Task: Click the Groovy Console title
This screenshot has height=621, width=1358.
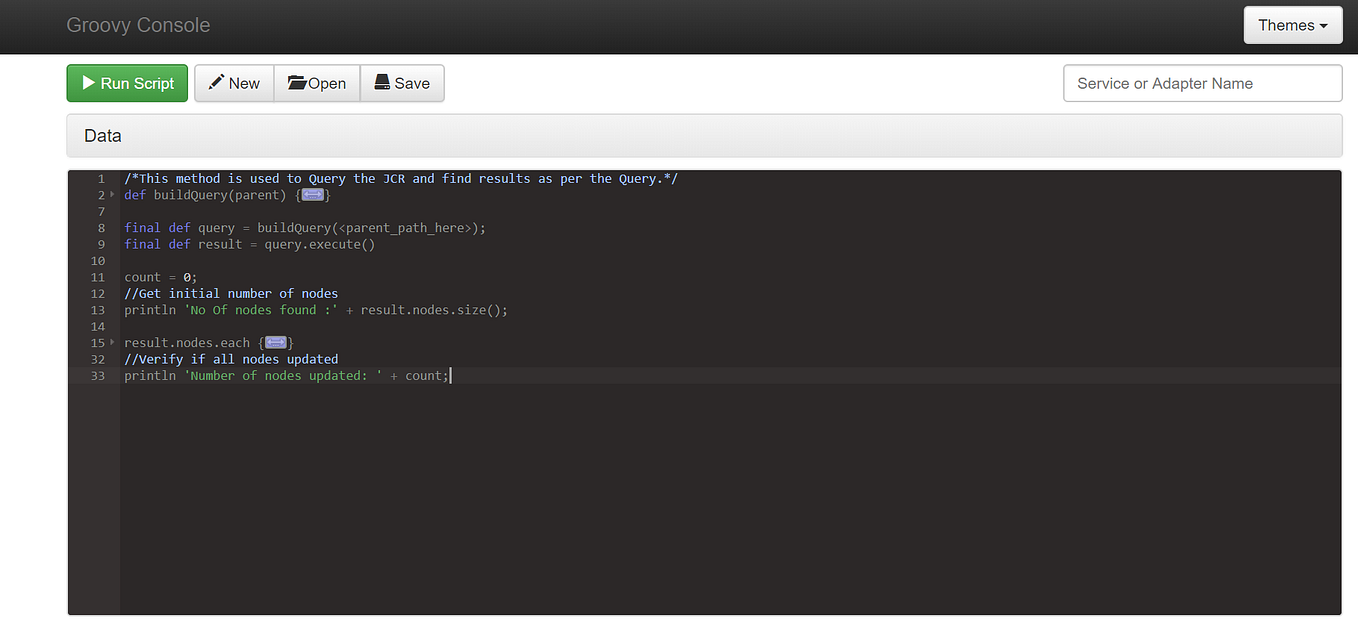Action: 138,25
